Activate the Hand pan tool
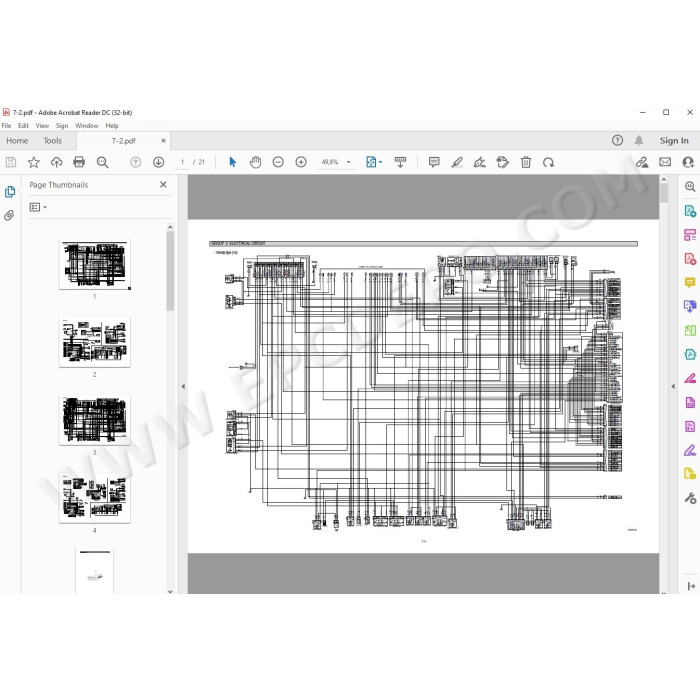This screenshot has width=700, height=700. (x=255, y=162)
